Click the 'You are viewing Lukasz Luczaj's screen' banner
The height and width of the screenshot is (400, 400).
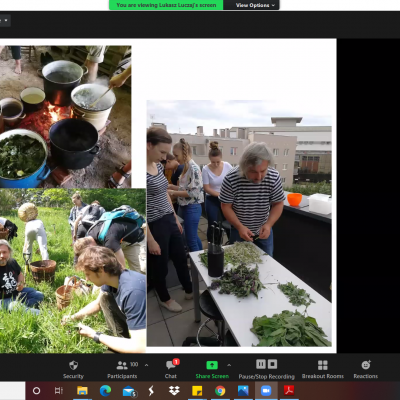click(x=166, y=5)
